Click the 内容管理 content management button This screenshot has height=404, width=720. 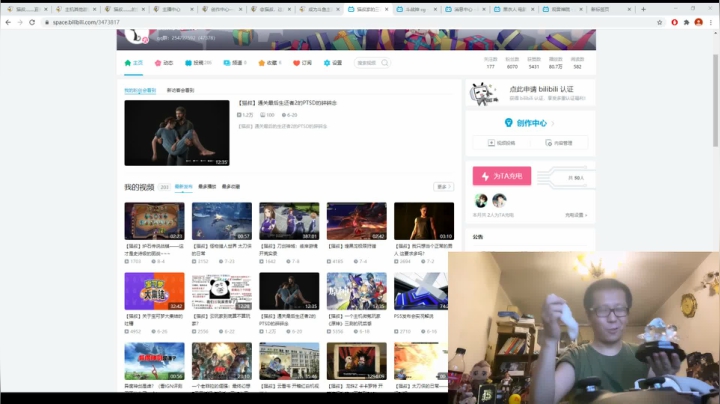point(559,143)
